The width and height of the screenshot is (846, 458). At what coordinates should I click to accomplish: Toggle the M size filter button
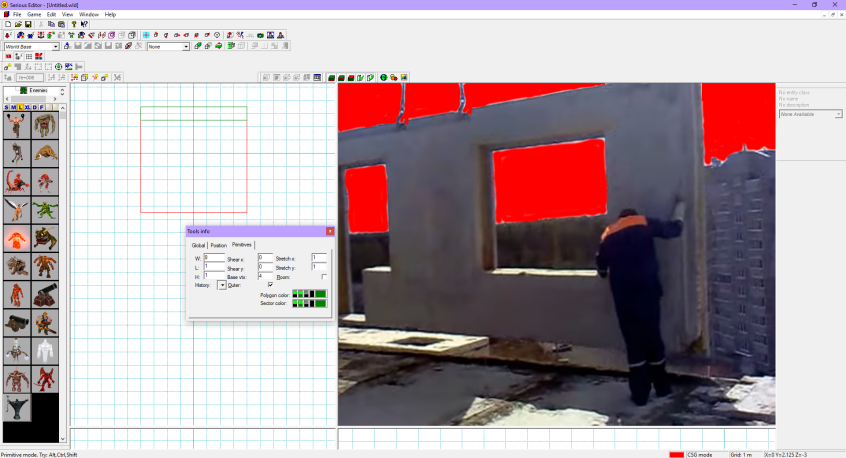[x=13, y=107]
